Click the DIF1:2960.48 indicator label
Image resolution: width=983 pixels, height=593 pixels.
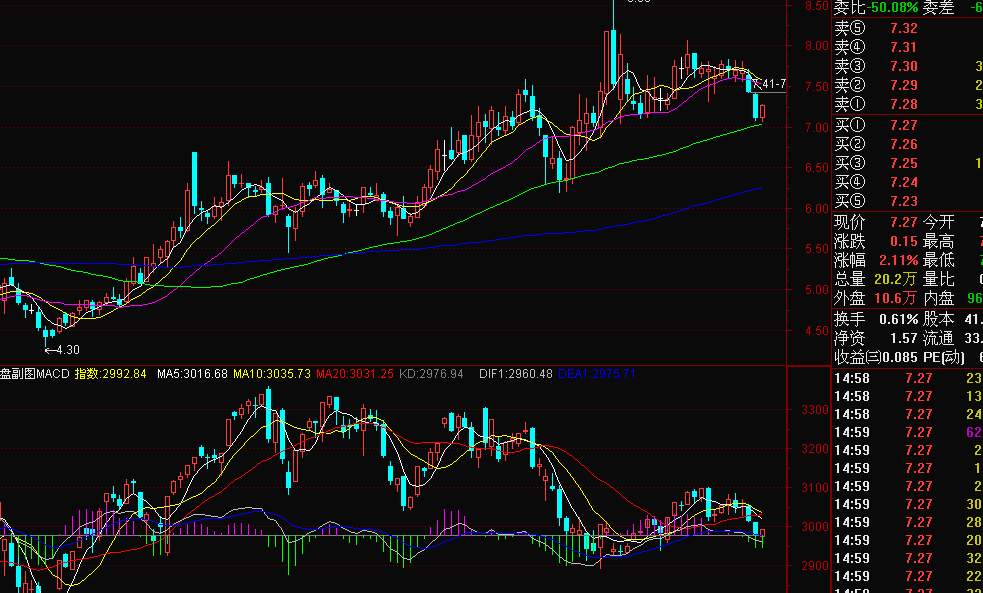[x=516, y=374]
